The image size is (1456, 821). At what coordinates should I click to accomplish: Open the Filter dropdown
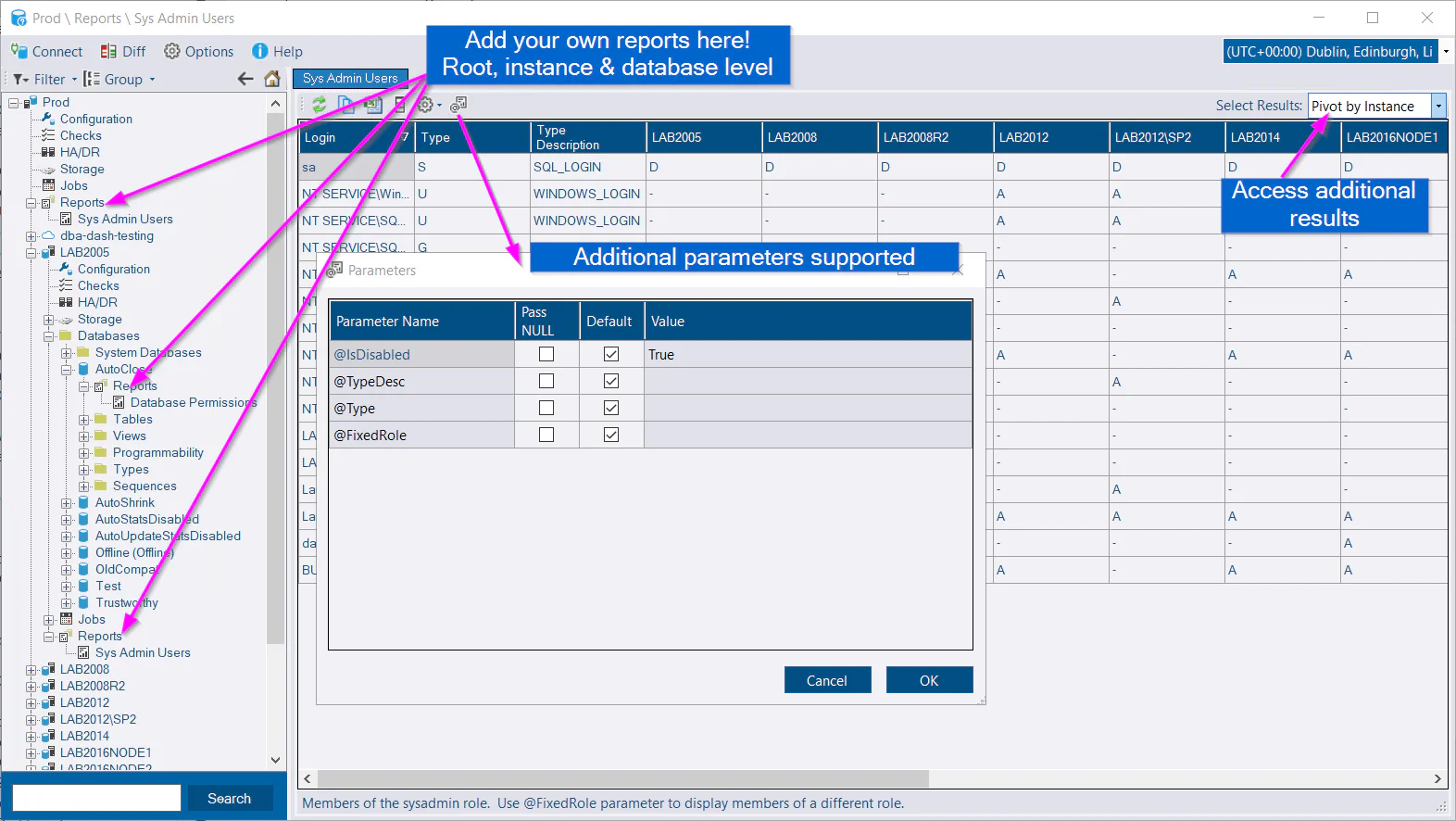coord(44,79)
